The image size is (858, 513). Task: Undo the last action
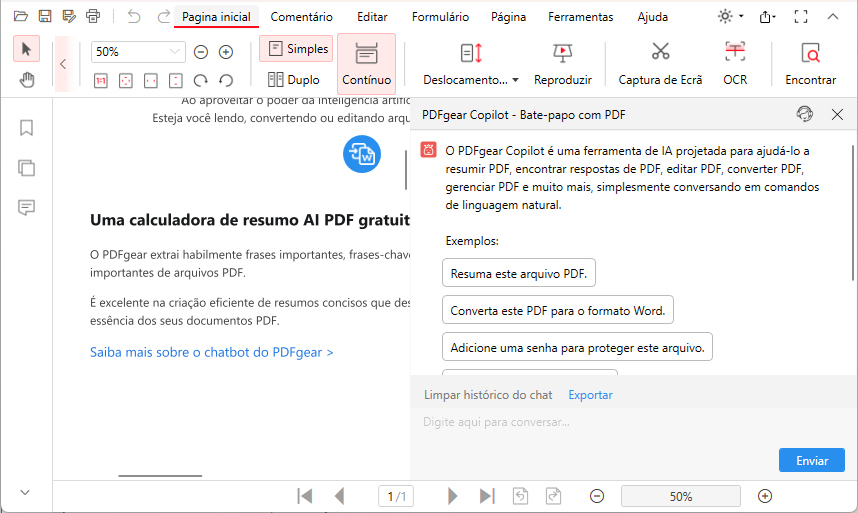[x=134, y=16]
